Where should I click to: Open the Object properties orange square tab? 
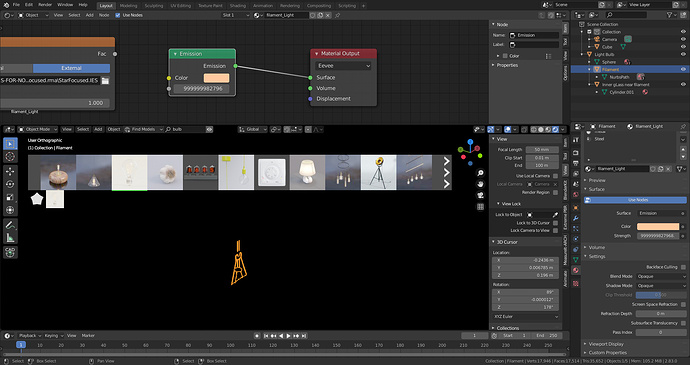[x=576, y=207]
